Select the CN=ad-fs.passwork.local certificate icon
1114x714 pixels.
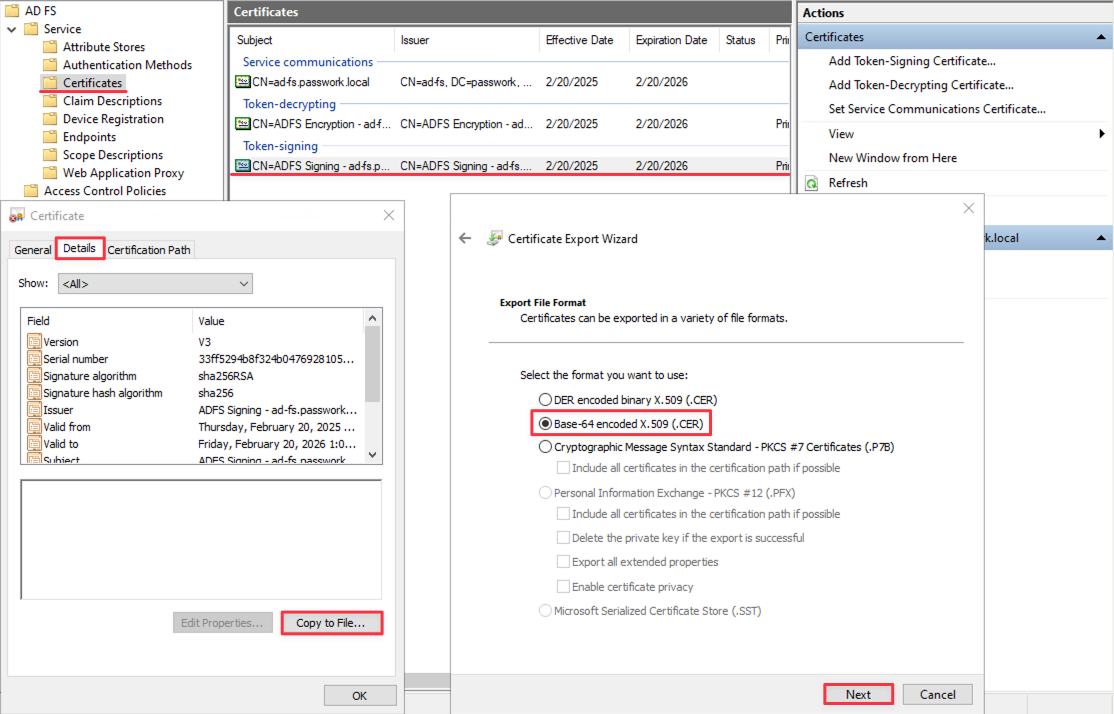click(244, 81)
